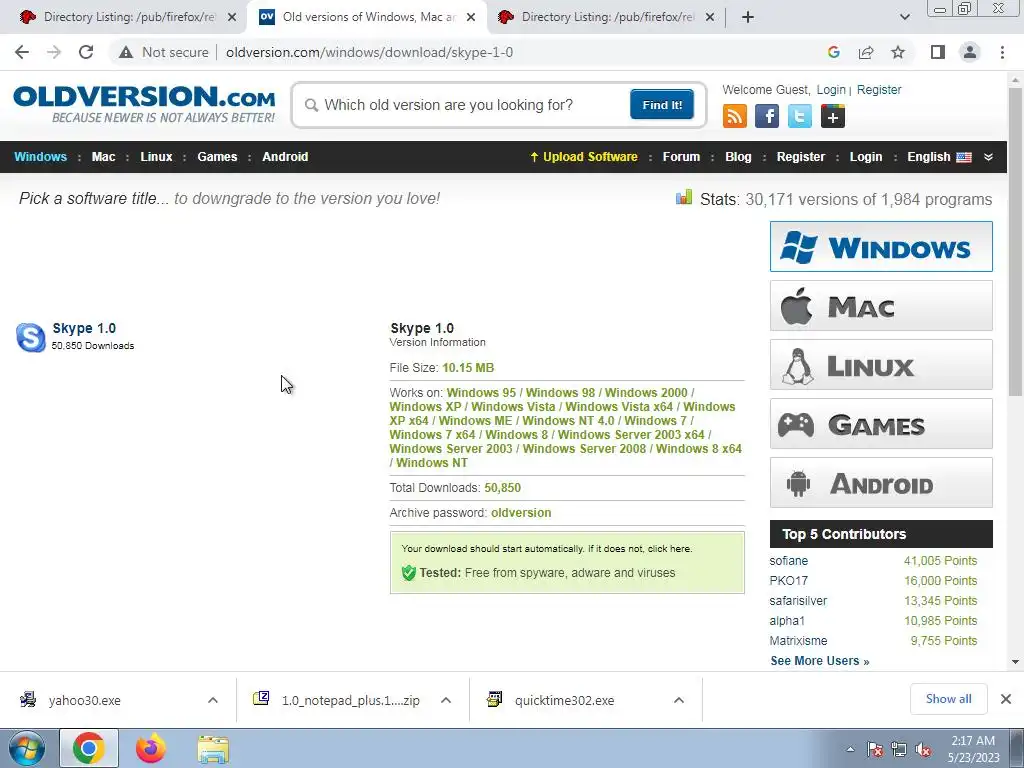The image size is (1024, 768).
Task: Reload the page
Action: (86, 52)
